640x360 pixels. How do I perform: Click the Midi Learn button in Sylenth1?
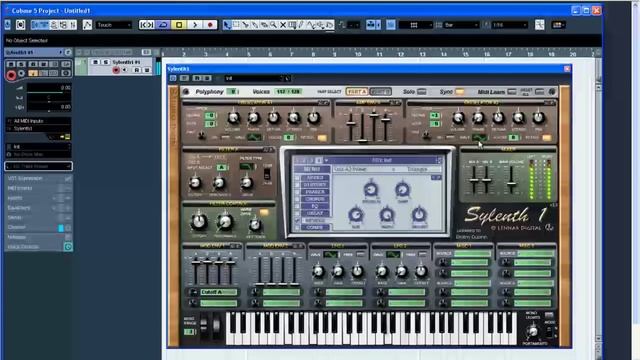point(512,92)
